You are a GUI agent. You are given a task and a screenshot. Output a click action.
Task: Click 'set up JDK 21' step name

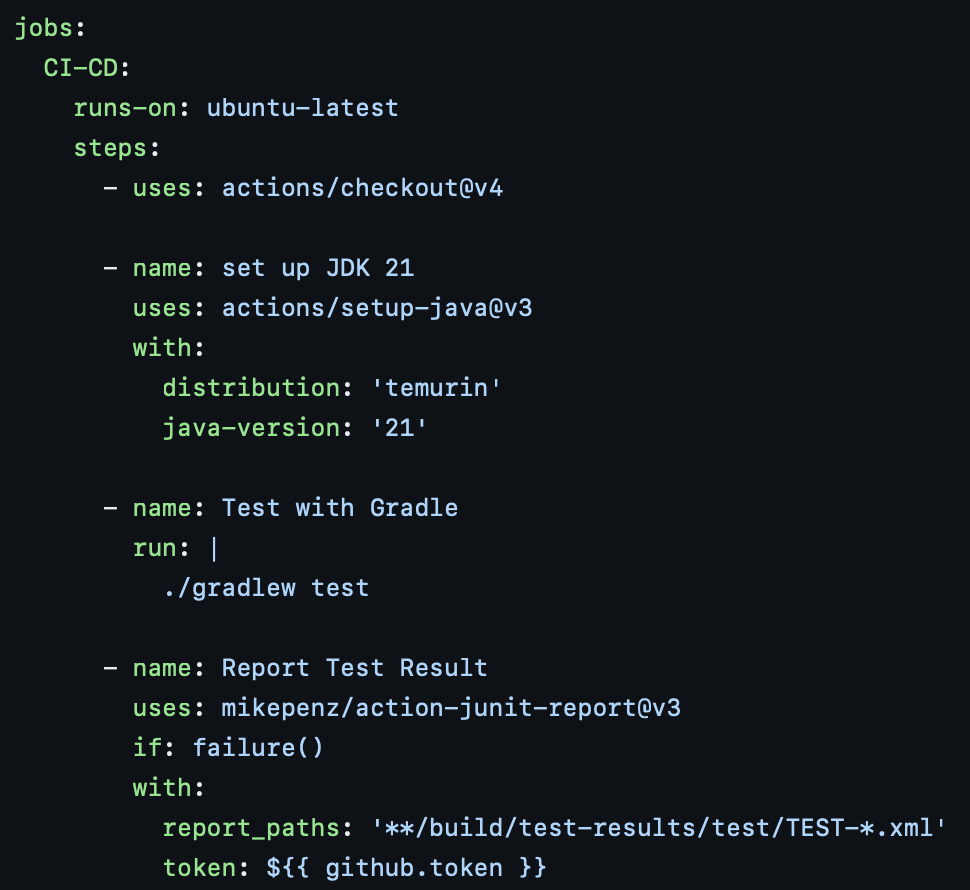(318, 268)
